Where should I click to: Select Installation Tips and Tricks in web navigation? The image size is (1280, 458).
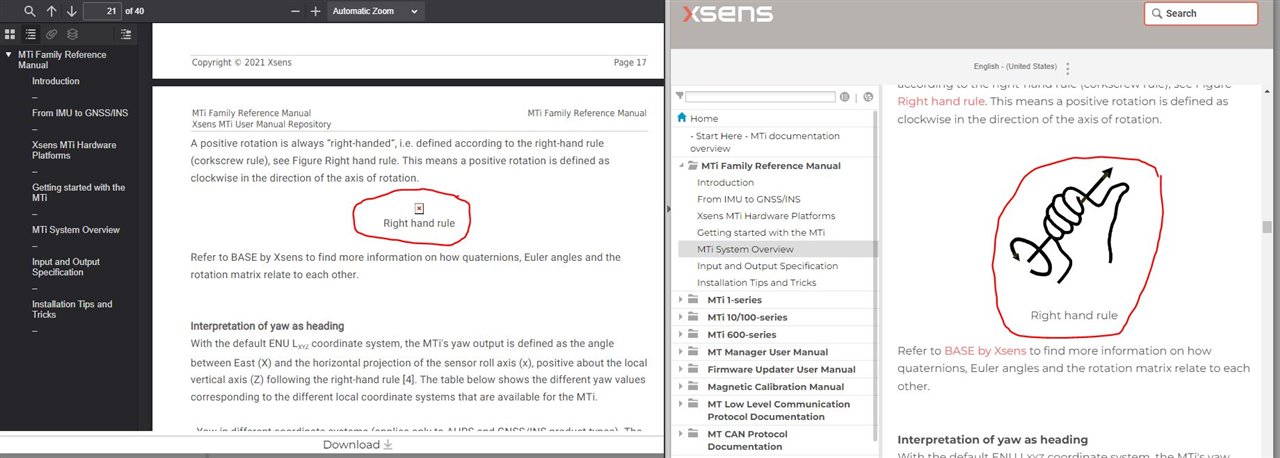(x=757, y=283)
